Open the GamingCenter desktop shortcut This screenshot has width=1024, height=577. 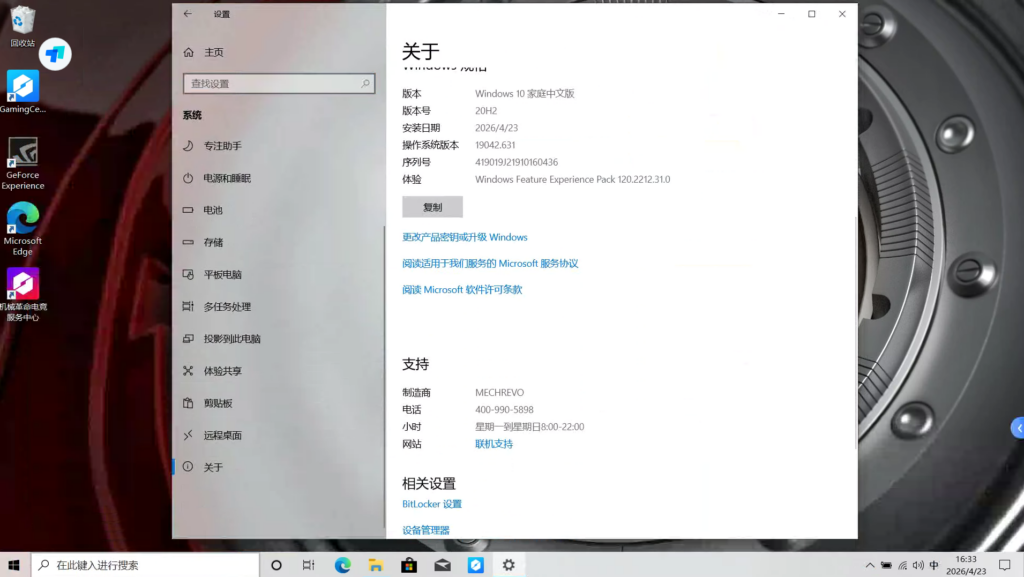pos(22,92)
